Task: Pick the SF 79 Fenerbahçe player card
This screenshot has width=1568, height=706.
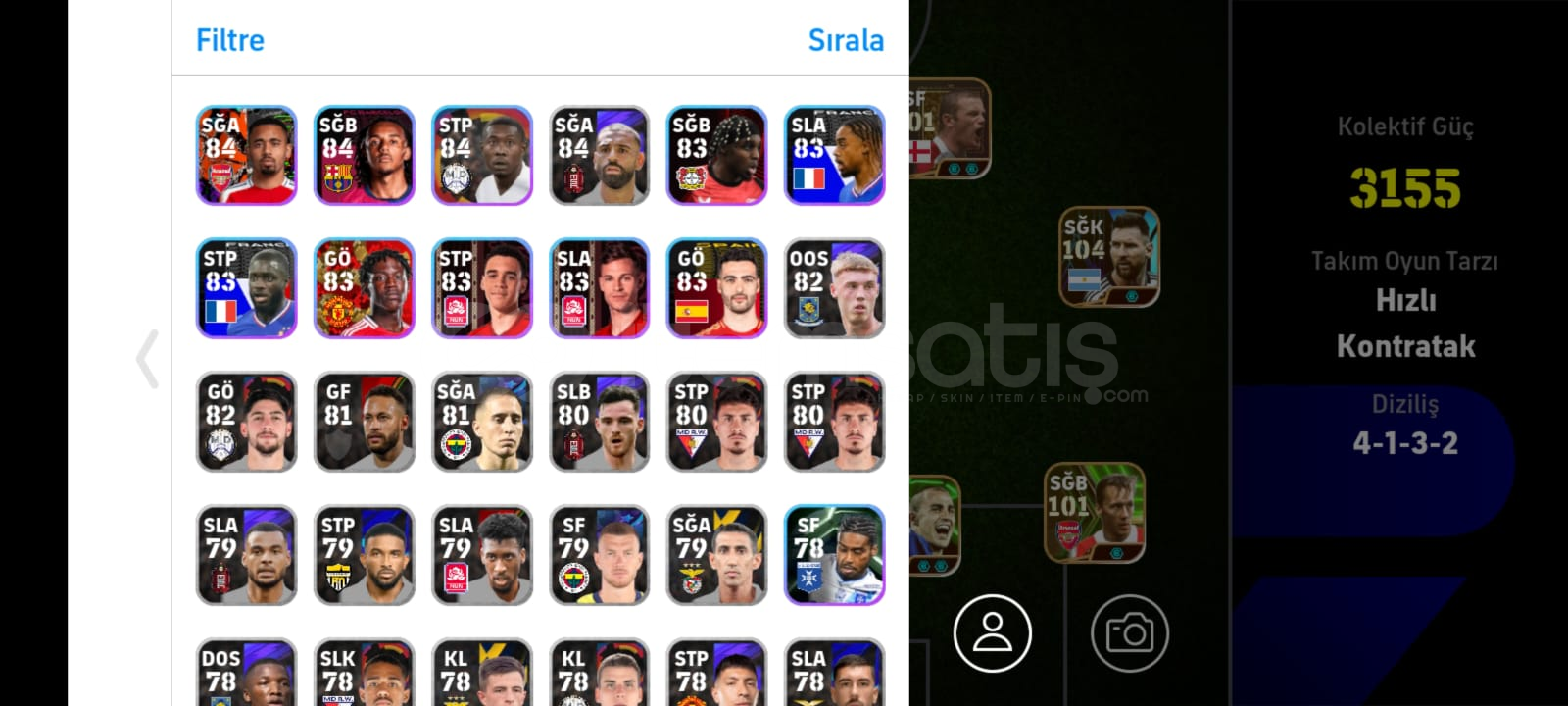Action: coord(599,555)
